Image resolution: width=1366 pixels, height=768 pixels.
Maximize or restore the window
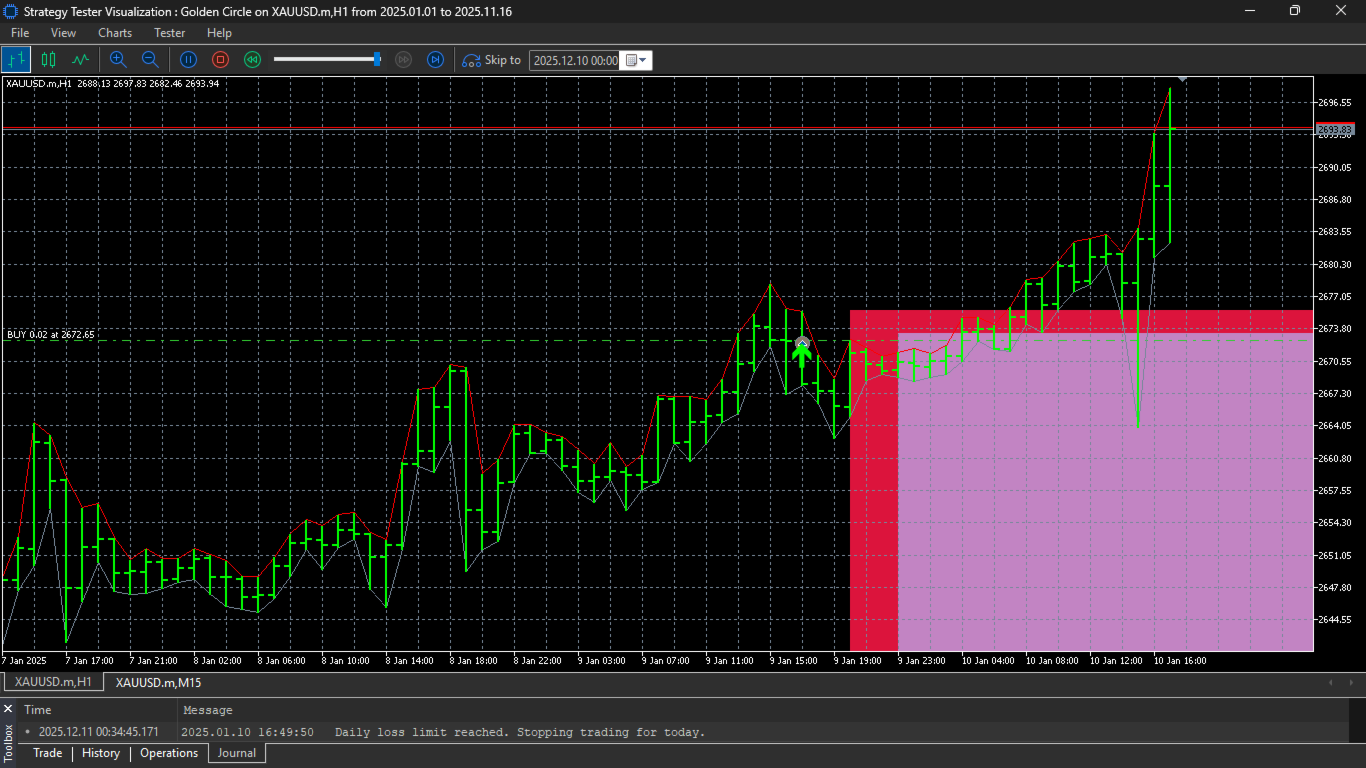[1294, 10]
